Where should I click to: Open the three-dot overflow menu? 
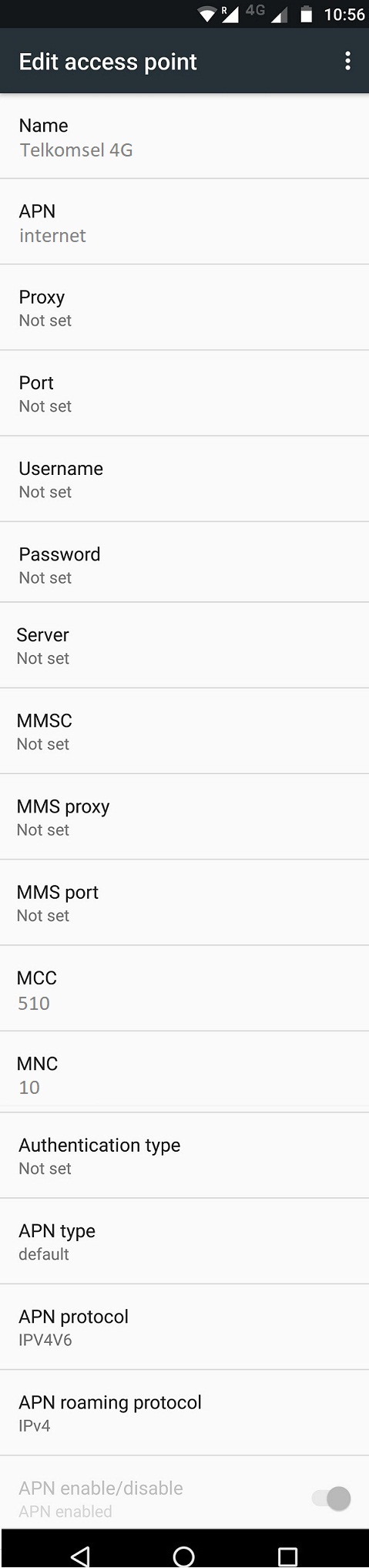pos(348,62)
